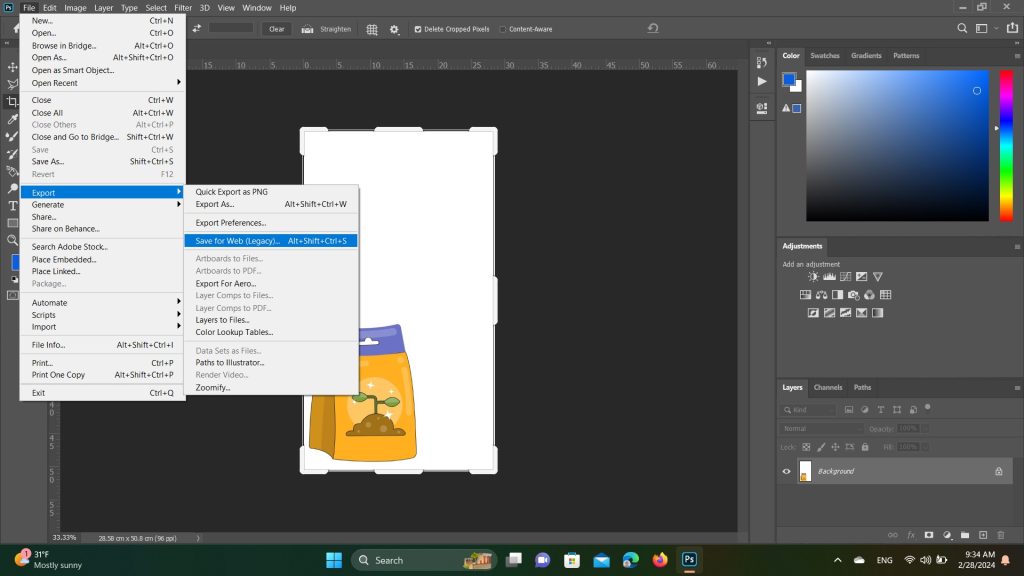Enable the Content-Aware checkbox
The image size is (1024, 576).
pyautogui.click(x=503, y=29)
